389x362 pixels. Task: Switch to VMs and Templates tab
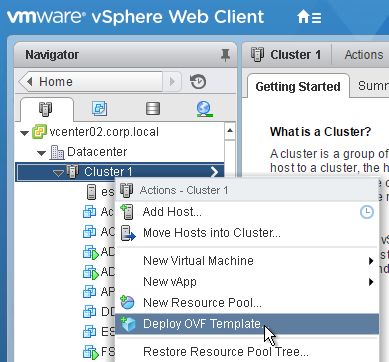tap(99, 108)
